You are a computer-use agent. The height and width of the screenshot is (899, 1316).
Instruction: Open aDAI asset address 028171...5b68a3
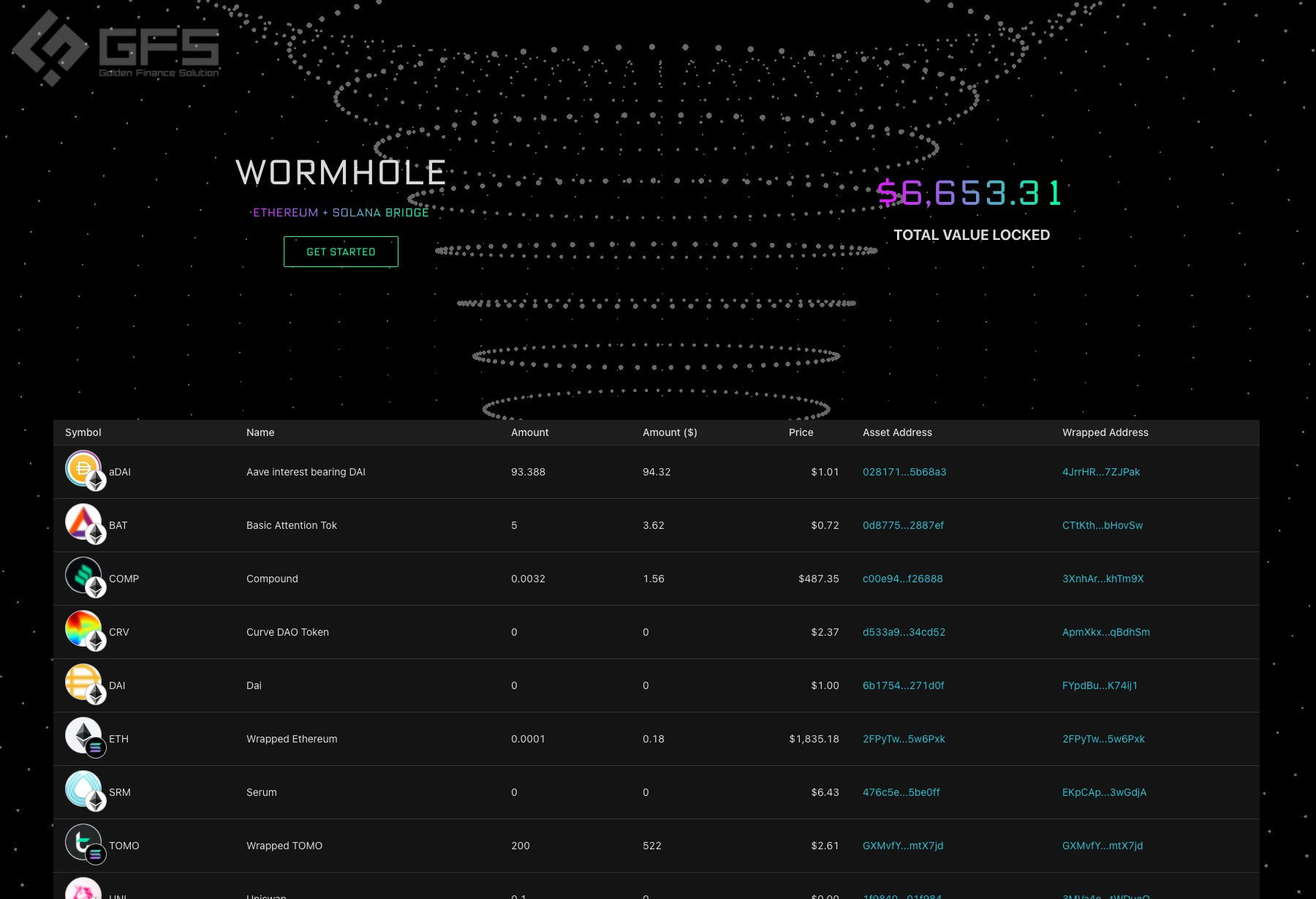point(904,472)
